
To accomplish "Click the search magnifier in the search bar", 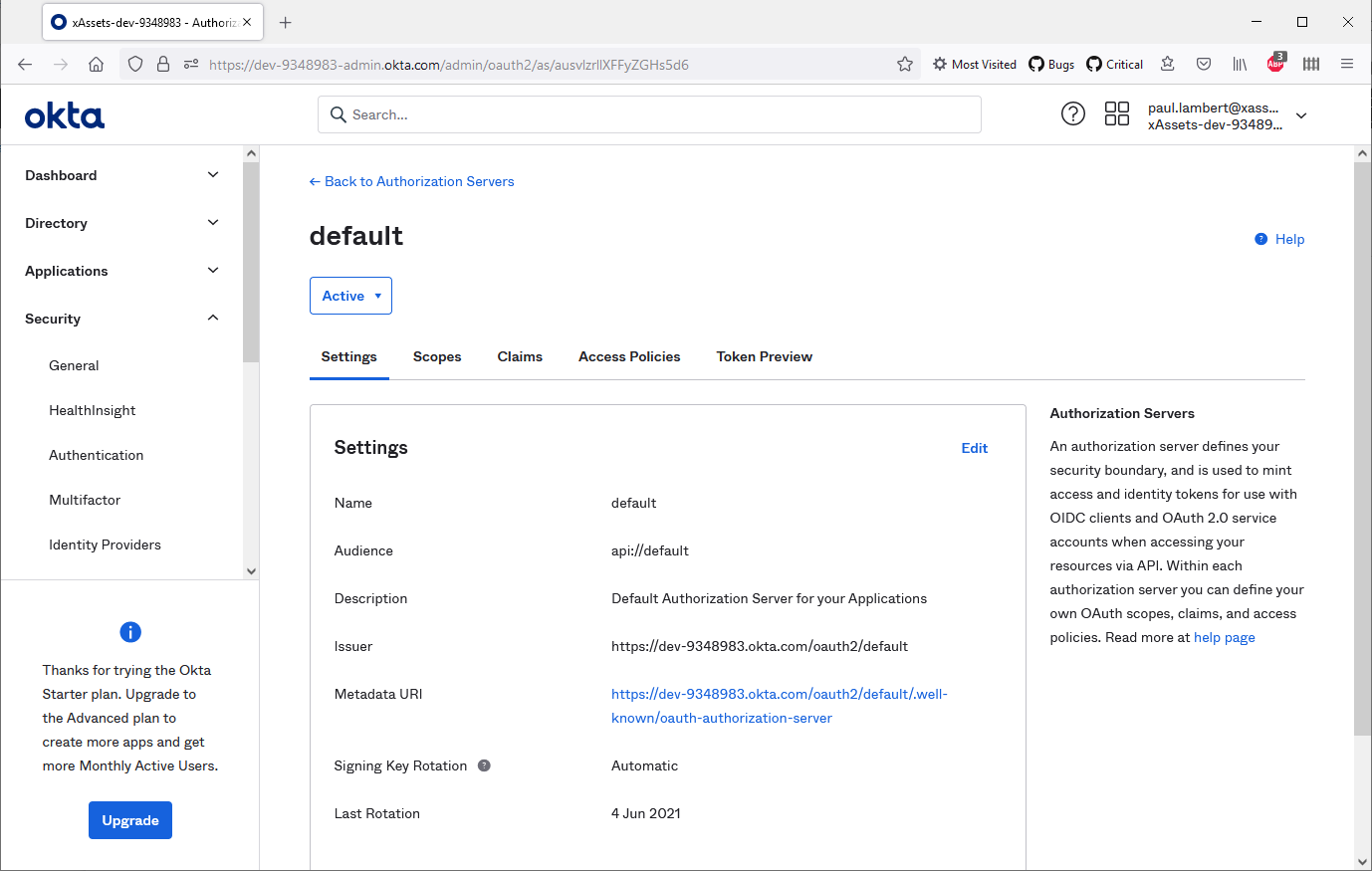I will (339, 114).
